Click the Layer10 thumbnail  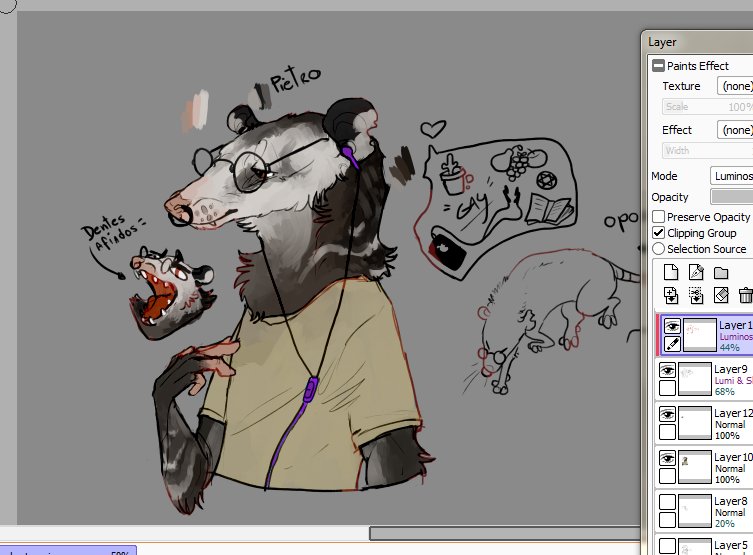[x=694, y=467]
